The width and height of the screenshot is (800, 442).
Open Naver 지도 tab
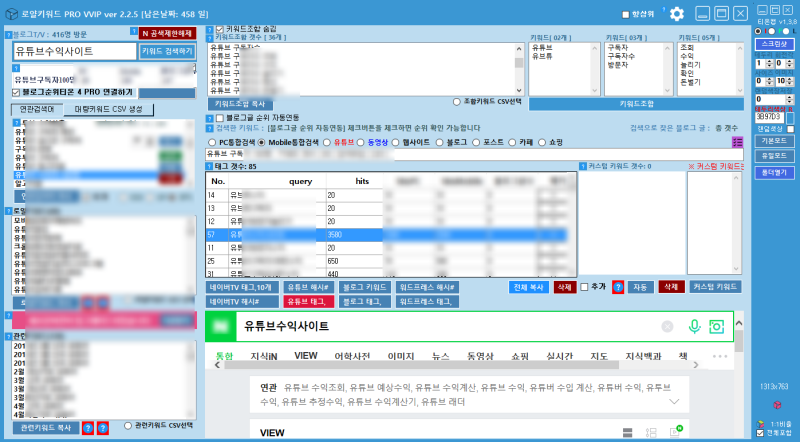point(599,356)
